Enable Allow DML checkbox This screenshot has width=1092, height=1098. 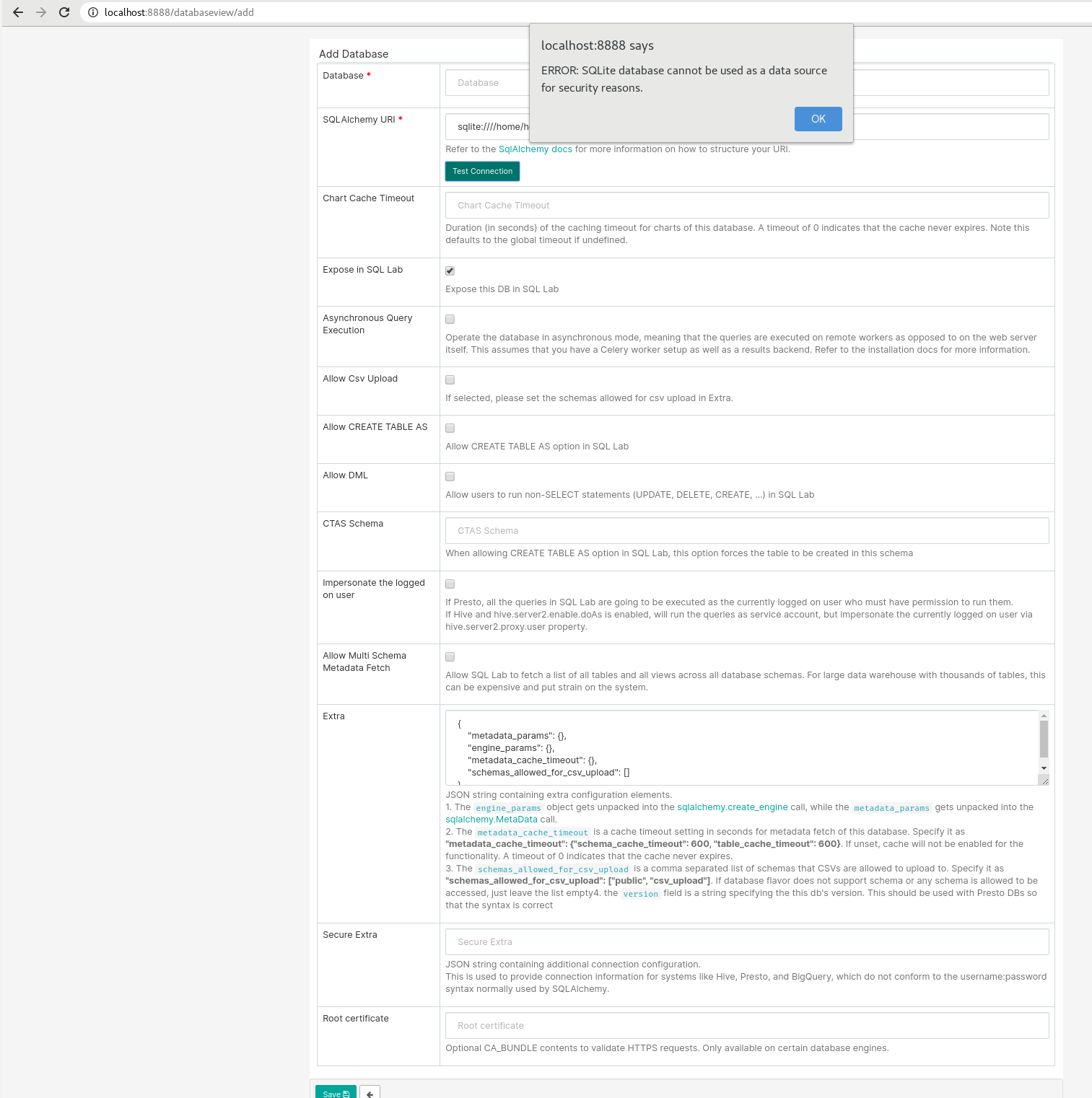click(450, 476)
